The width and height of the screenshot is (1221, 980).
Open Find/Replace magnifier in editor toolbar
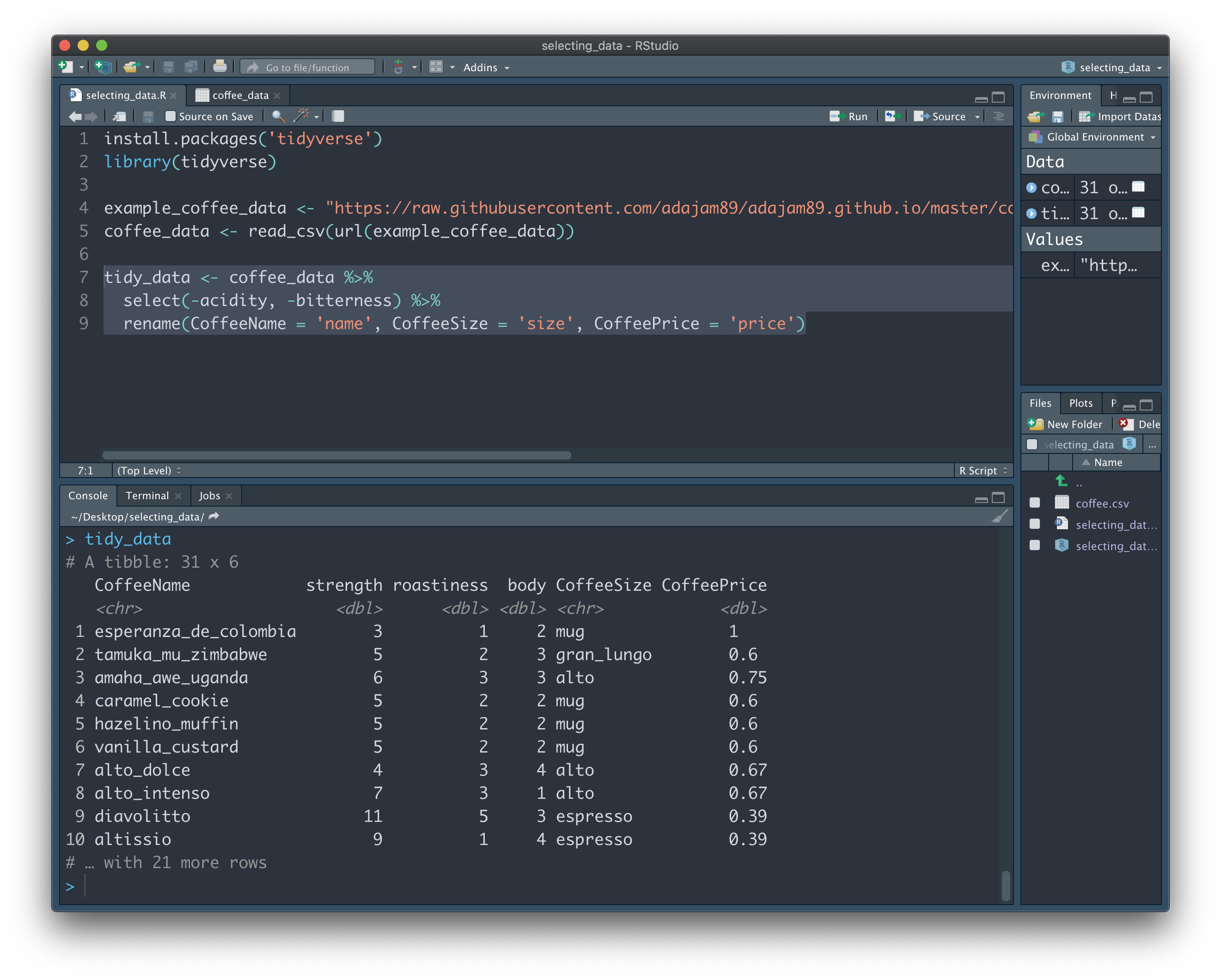277,116
